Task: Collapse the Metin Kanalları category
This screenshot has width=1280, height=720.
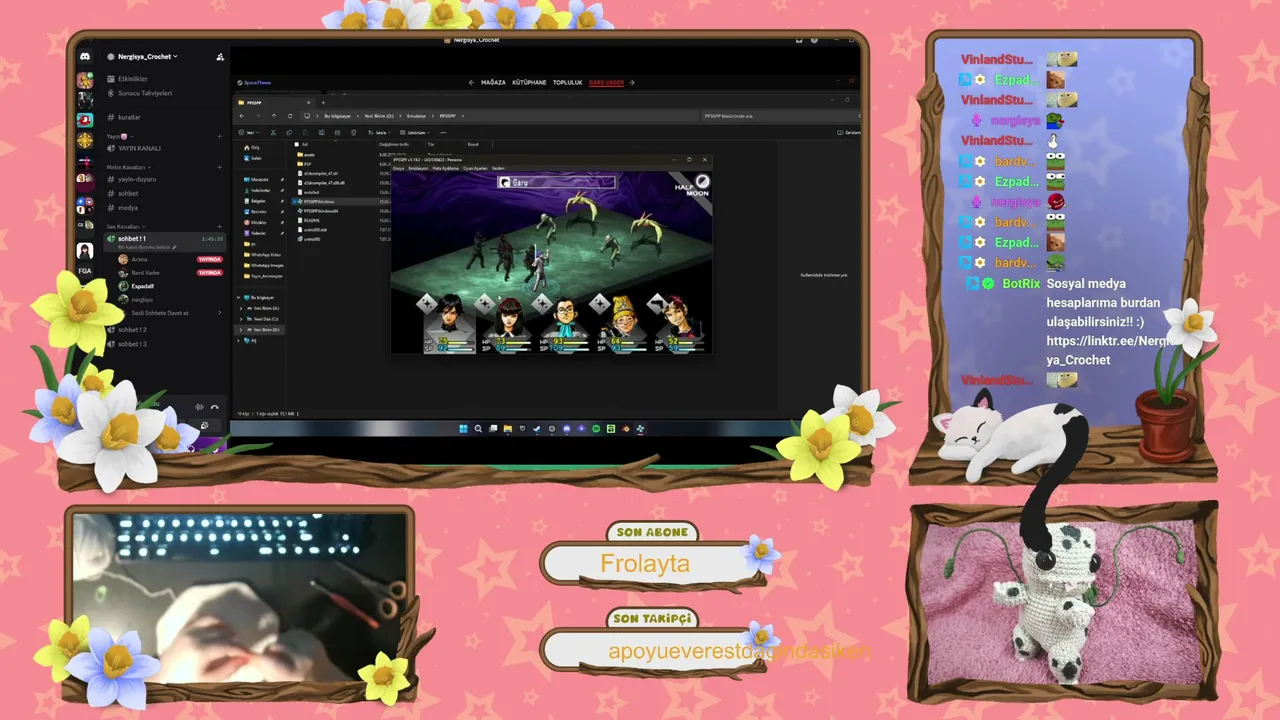Action: point(127,167)
